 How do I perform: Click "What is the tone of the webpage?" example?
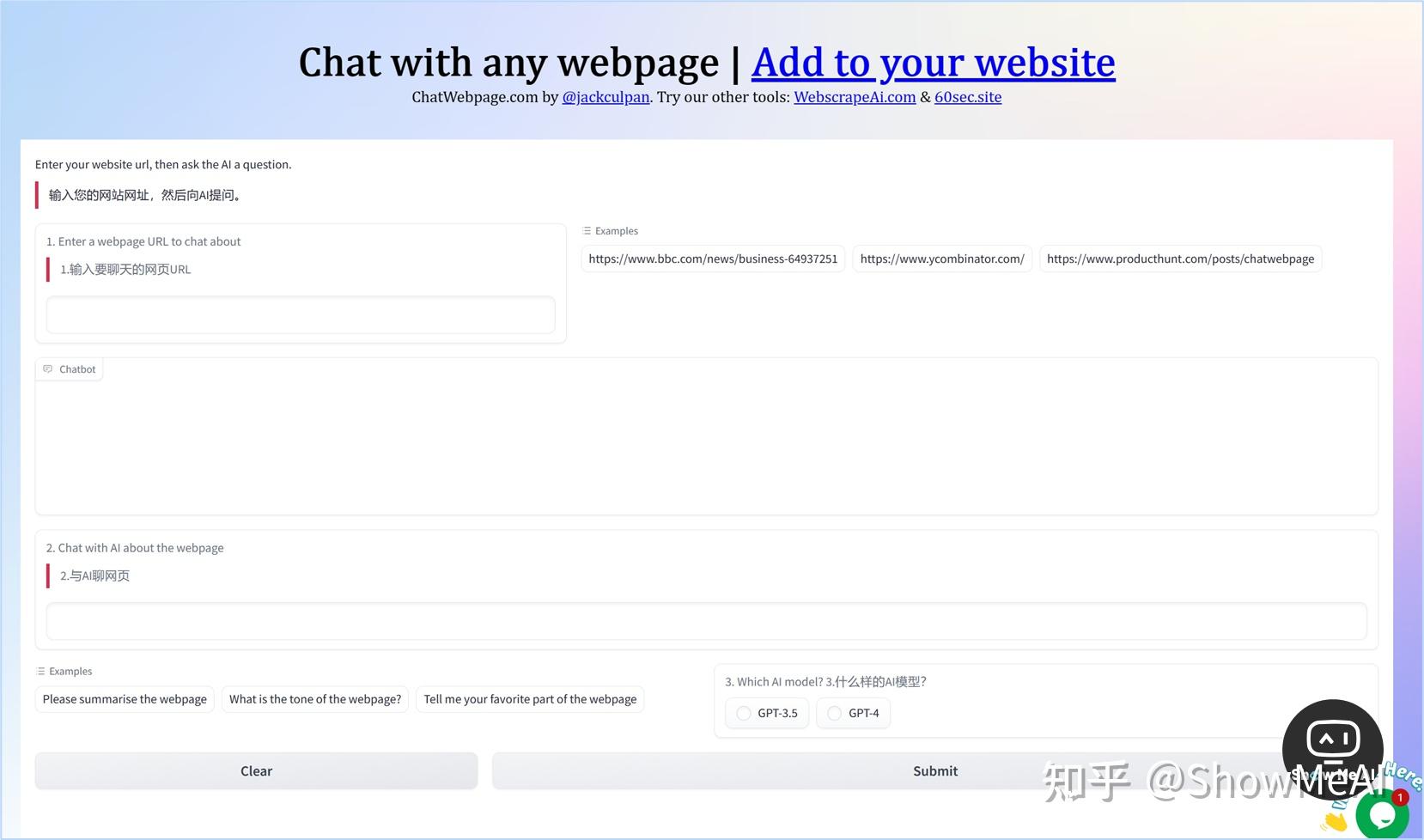[314, 699]
